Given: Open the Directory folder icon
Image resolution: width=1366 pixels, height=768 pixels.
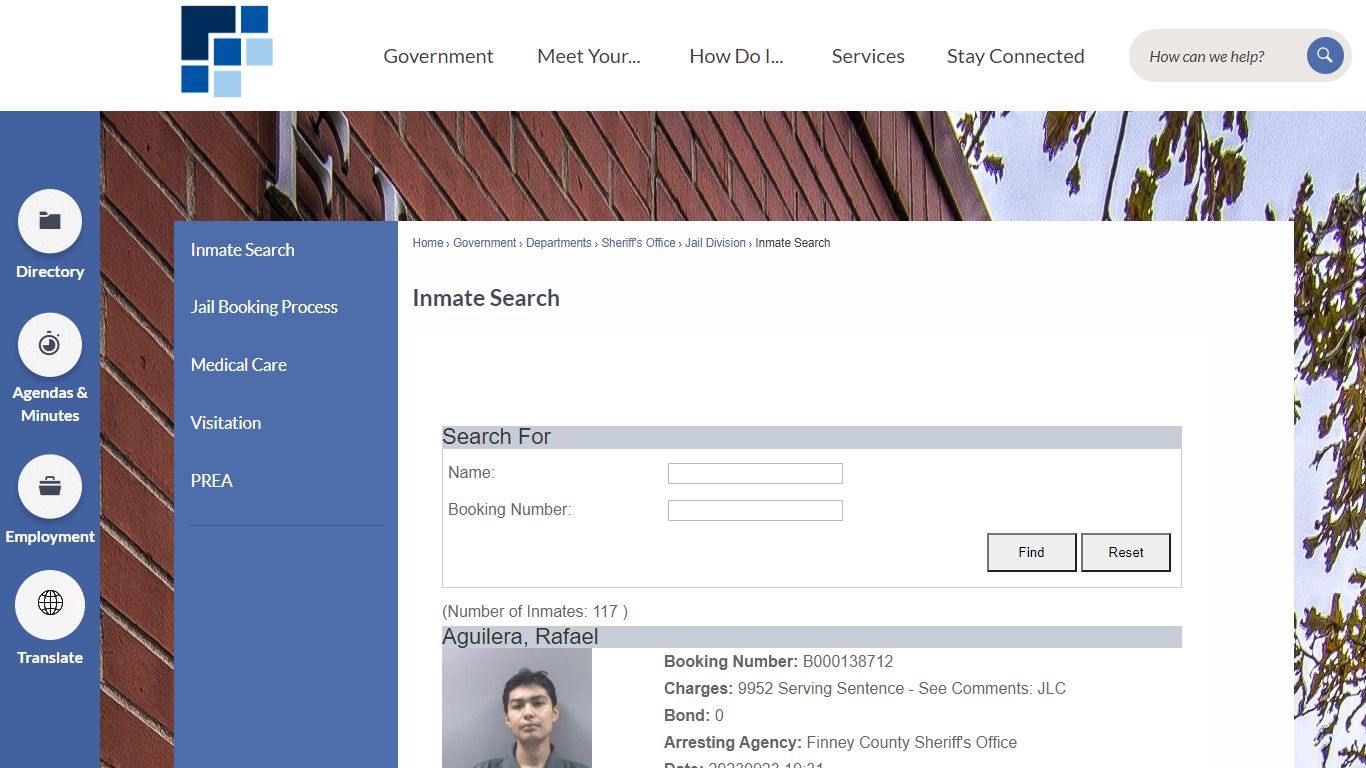Looking at the screenshot, I should (50, 221).
